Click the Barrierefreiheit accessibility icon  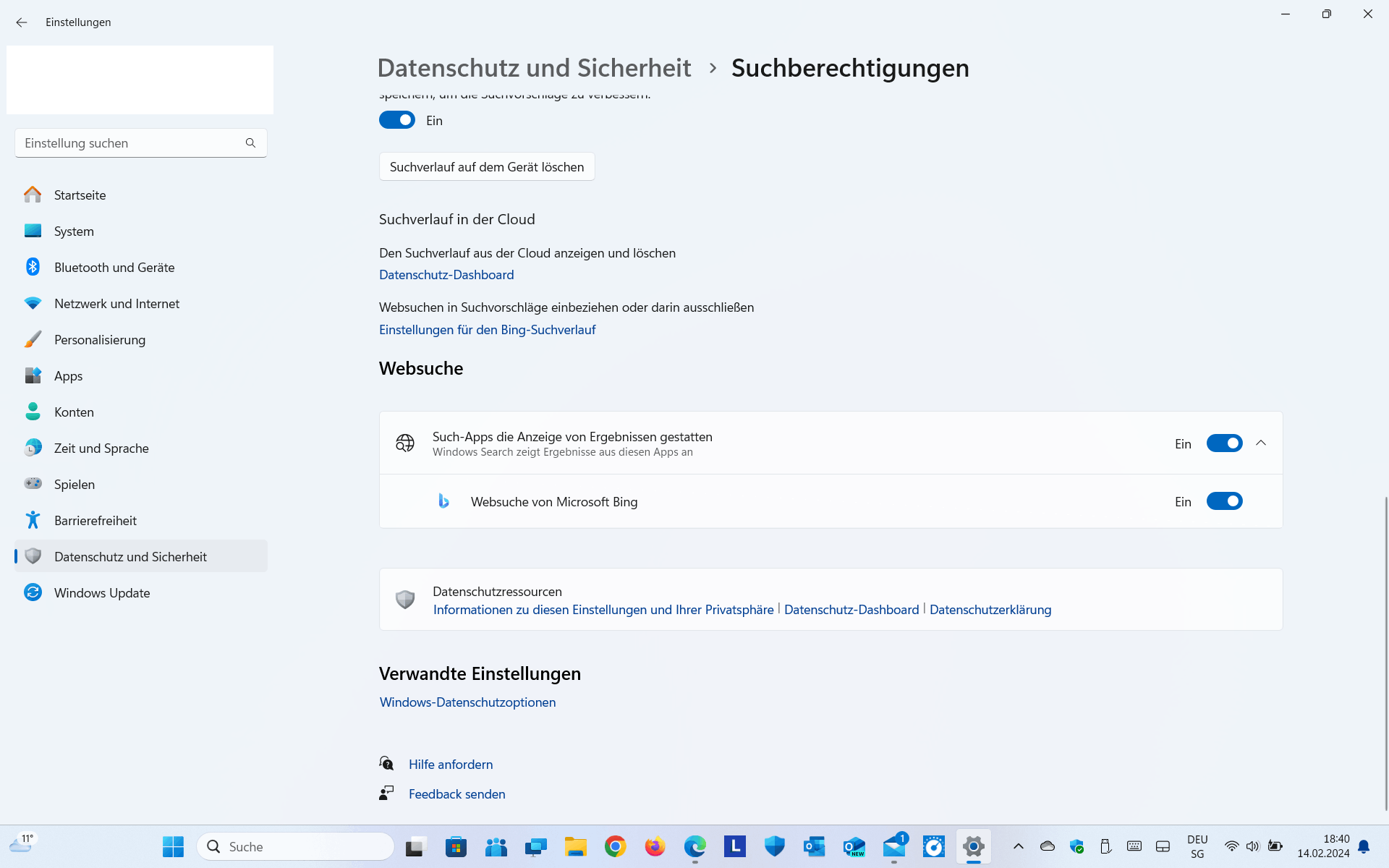pos(33,520)
